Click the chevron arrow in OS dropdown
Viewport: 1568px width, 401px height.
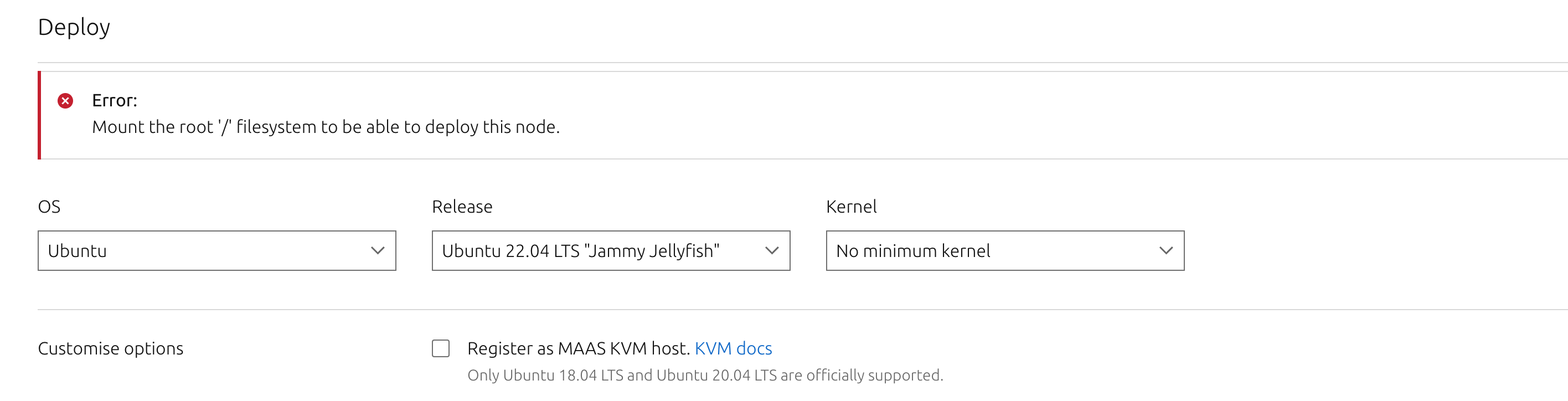coord(378,251)
